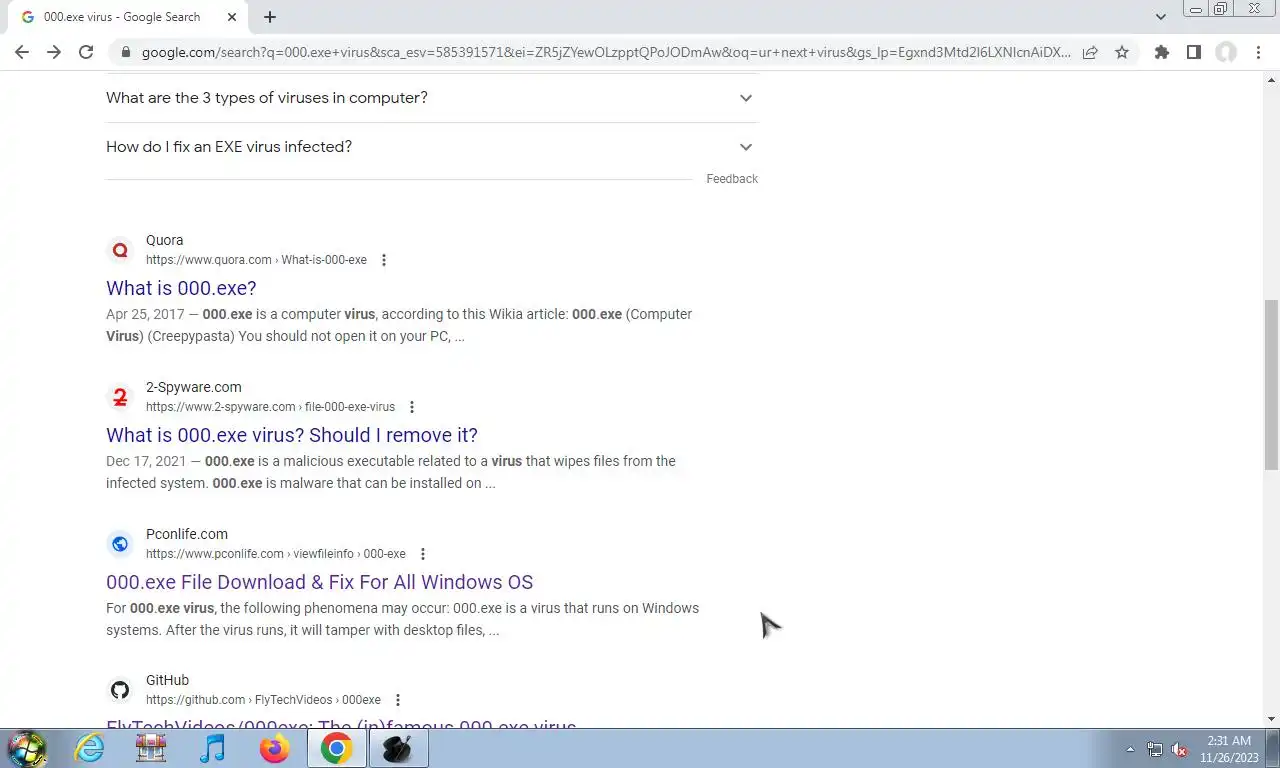Screen dimensions: 1280x768
Task: Open more options for GitHub result
Action: pos(398,700)
